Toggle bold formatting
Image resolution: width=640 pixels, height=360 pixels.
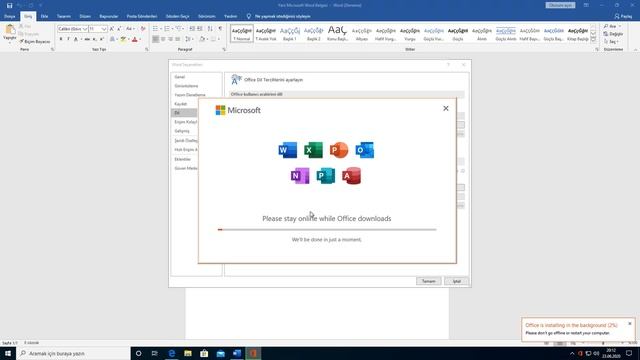pyautogui.click(x=61, y=39)
